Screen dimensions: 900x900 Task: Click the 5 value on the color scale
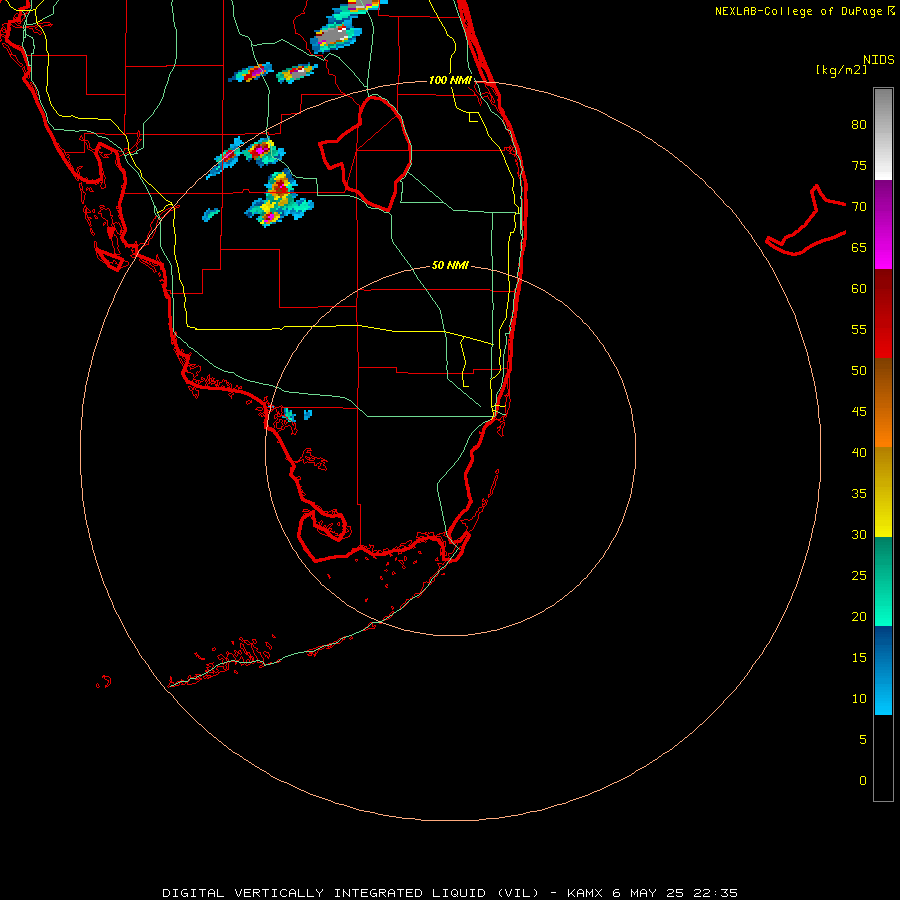coord(863,740)
